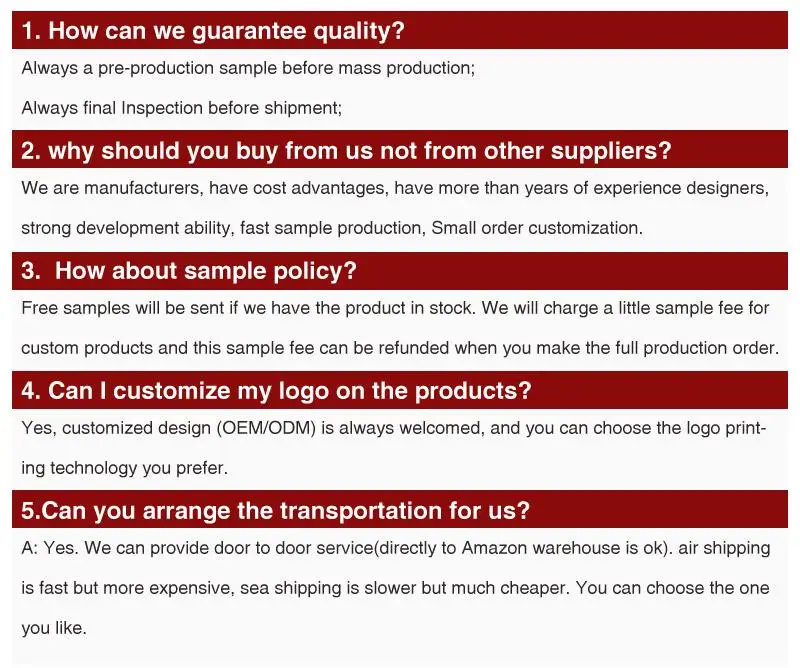Viewport: 800px width, 668px height.
Task: Click the 'sea shipping is slower but much cheaper' line
Action: (395, 588)
